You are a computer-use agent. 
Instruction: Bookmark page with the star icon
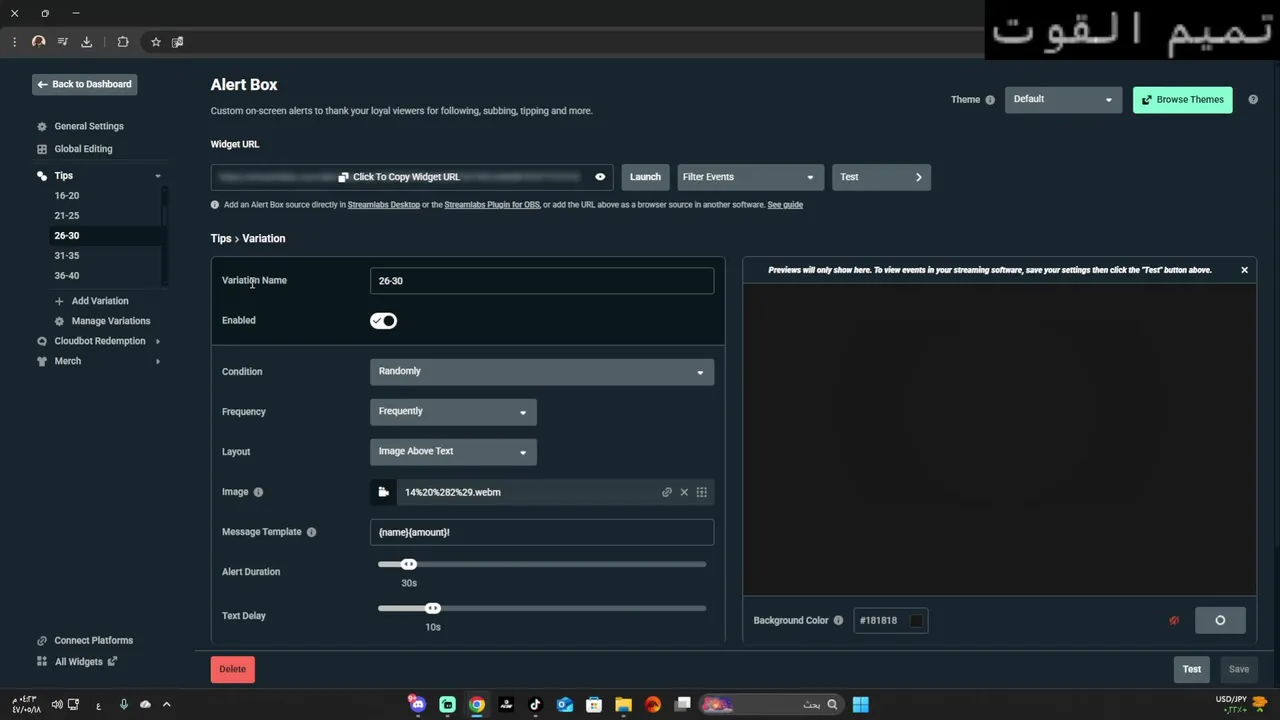point(156,42)
